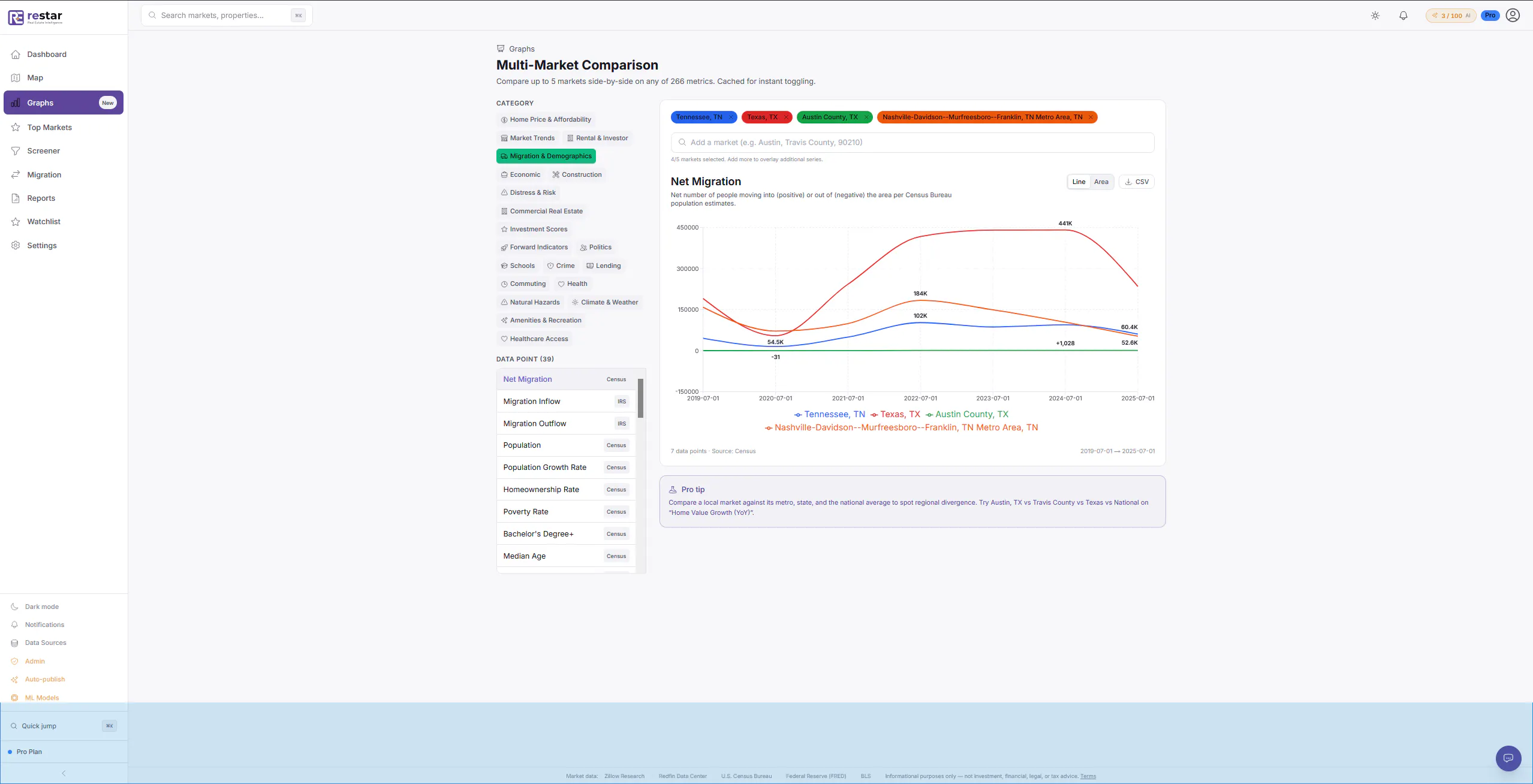Open the Terms link in footer
This screenshot has height=784, width=1533.
(x=1088, y=776)
